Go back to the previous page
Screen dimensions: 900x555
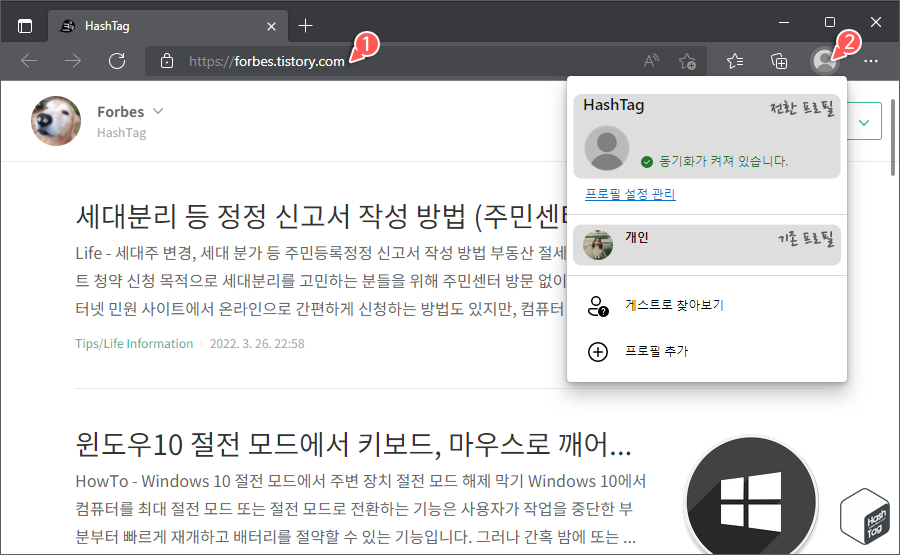click(29, 61)
